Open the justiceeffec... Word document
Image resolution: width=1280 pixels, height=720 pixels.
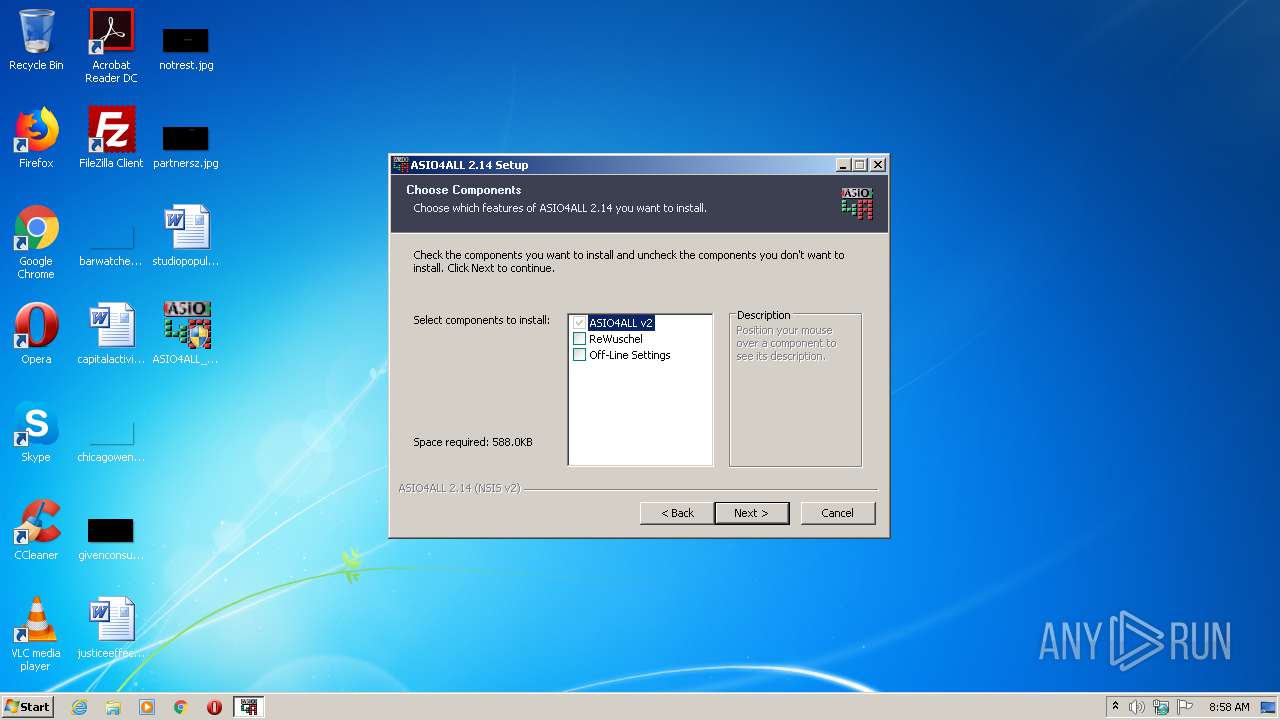point(111,628)
